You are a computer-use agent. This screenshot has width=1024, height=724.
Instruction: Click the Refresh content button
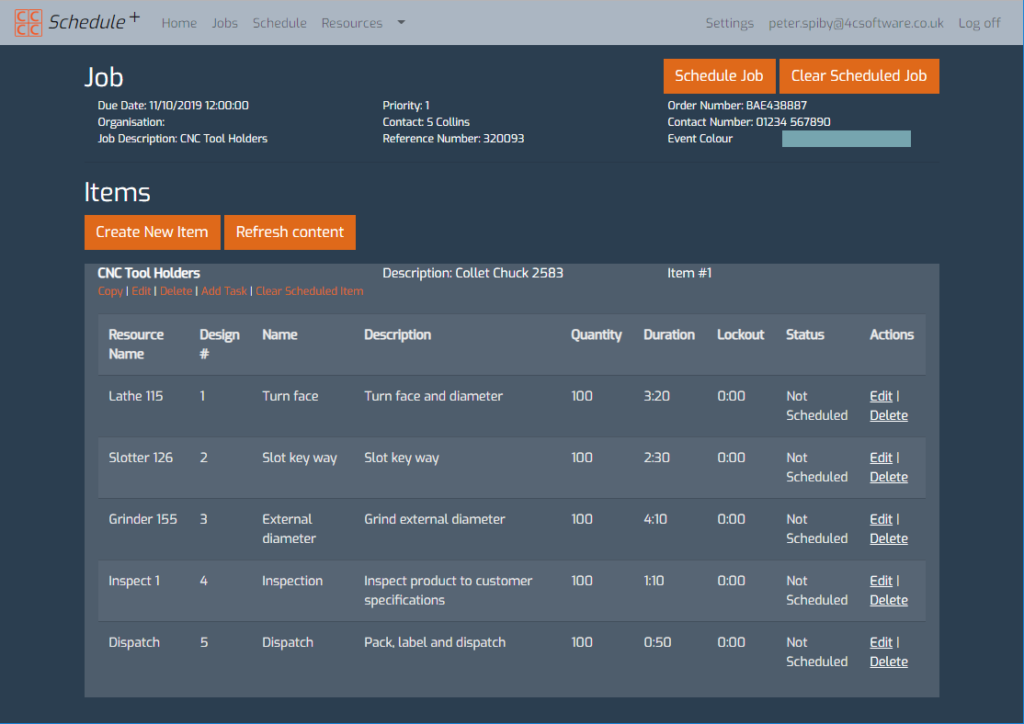click(x=289, y=232)
